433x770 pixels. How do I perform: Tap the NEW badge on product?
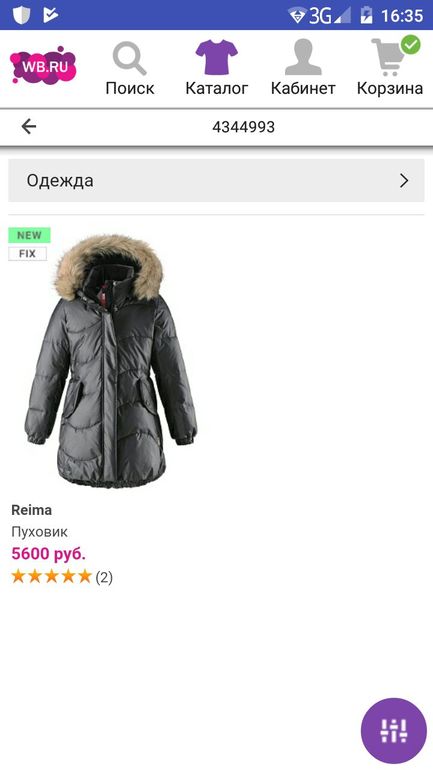tap(29, 235)
